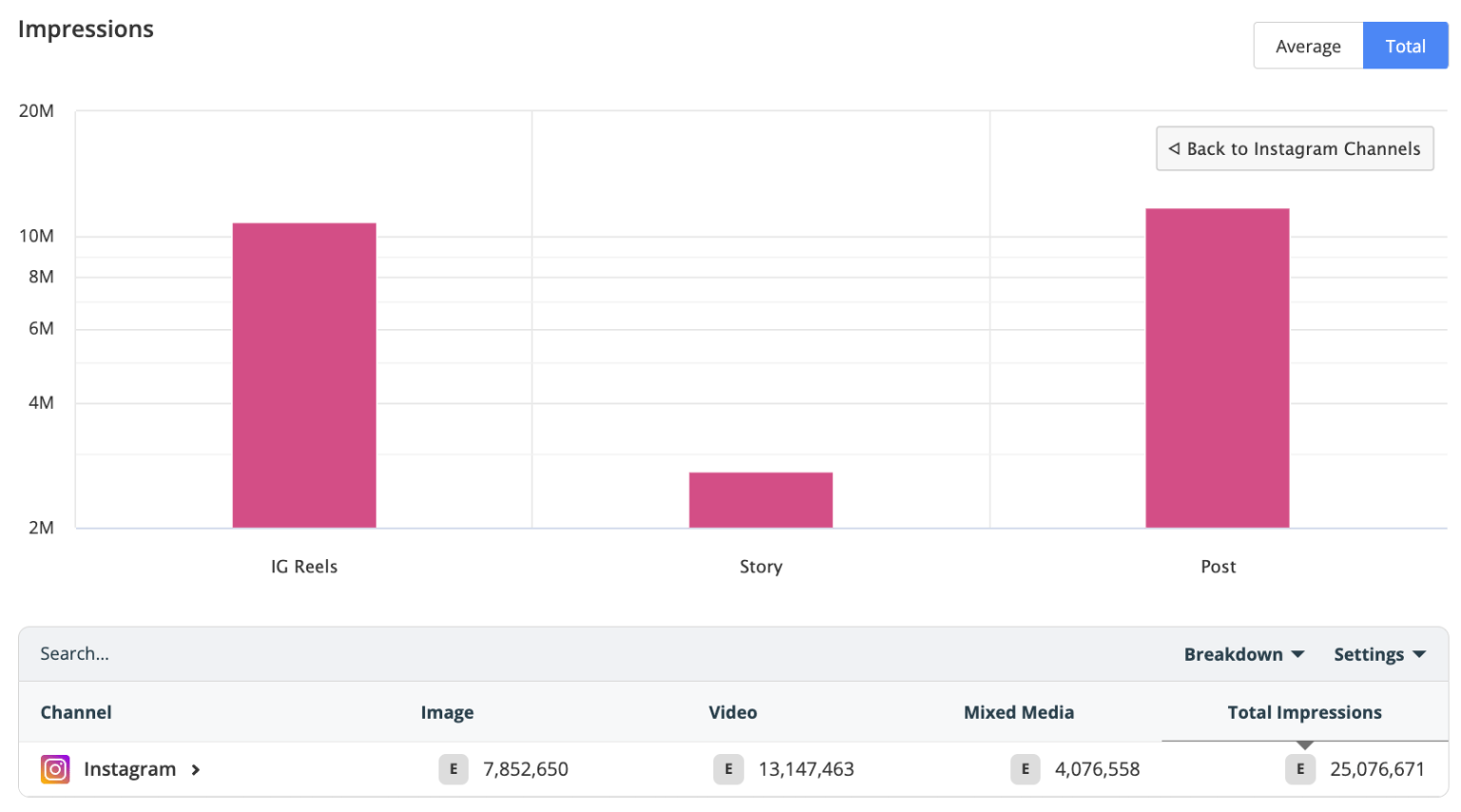Select the Total view toggle
This screenshot has height=812, width=1461.
[1405, 45]
